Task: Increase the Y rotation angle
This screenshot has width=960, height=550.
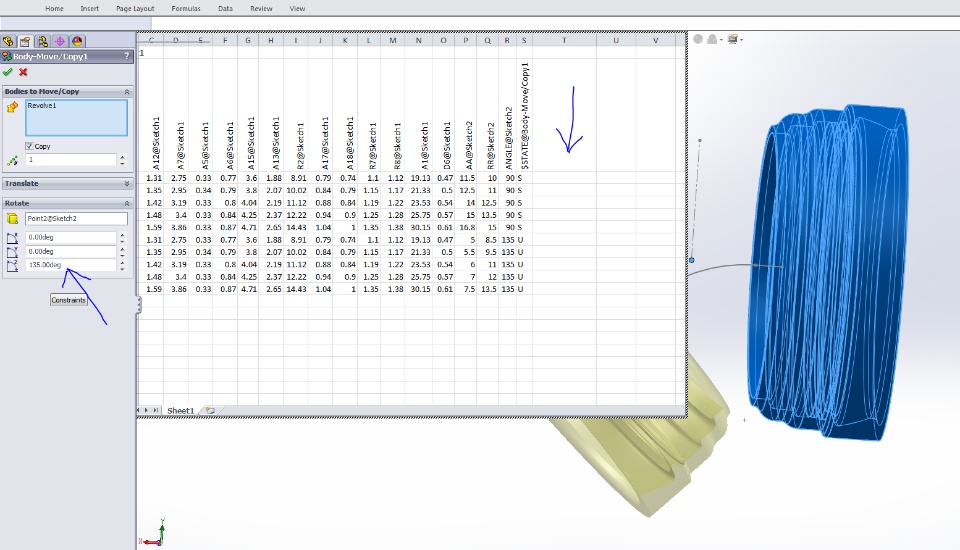Action: pyautogui.click(x=122, y=249)
